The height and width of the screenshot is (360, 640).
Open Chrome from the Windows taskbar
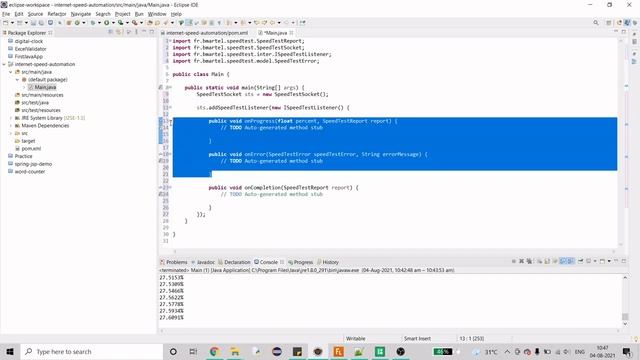214,351
